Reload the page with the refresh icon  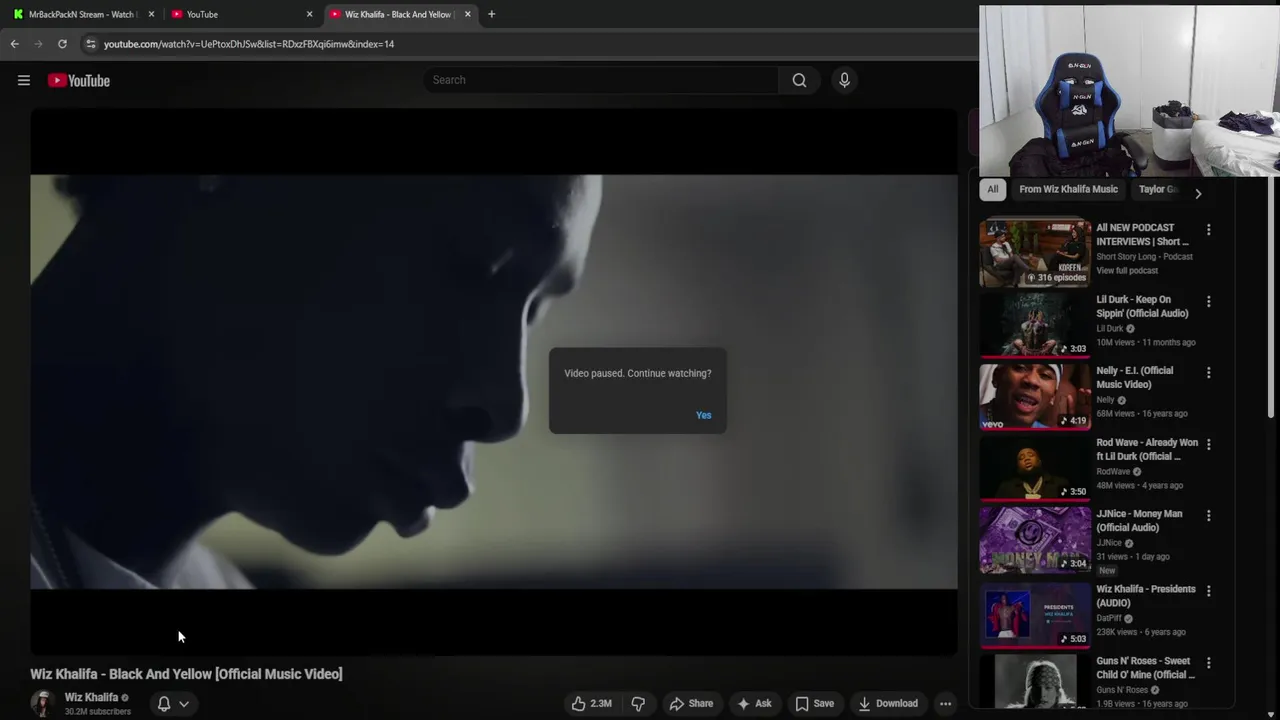pos(62,44)
